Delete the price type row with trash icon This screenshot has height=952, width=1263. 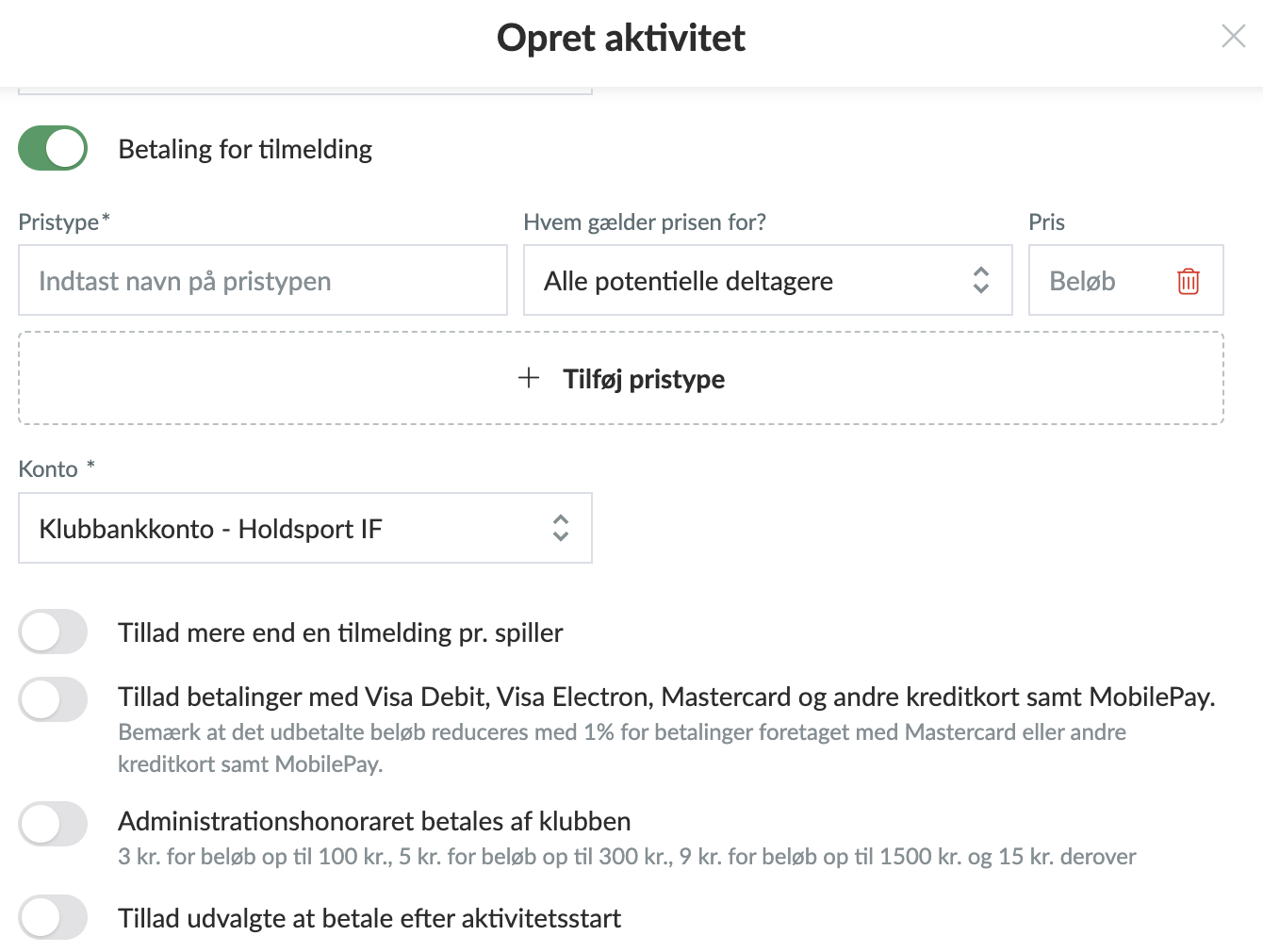coord(1188,281)
